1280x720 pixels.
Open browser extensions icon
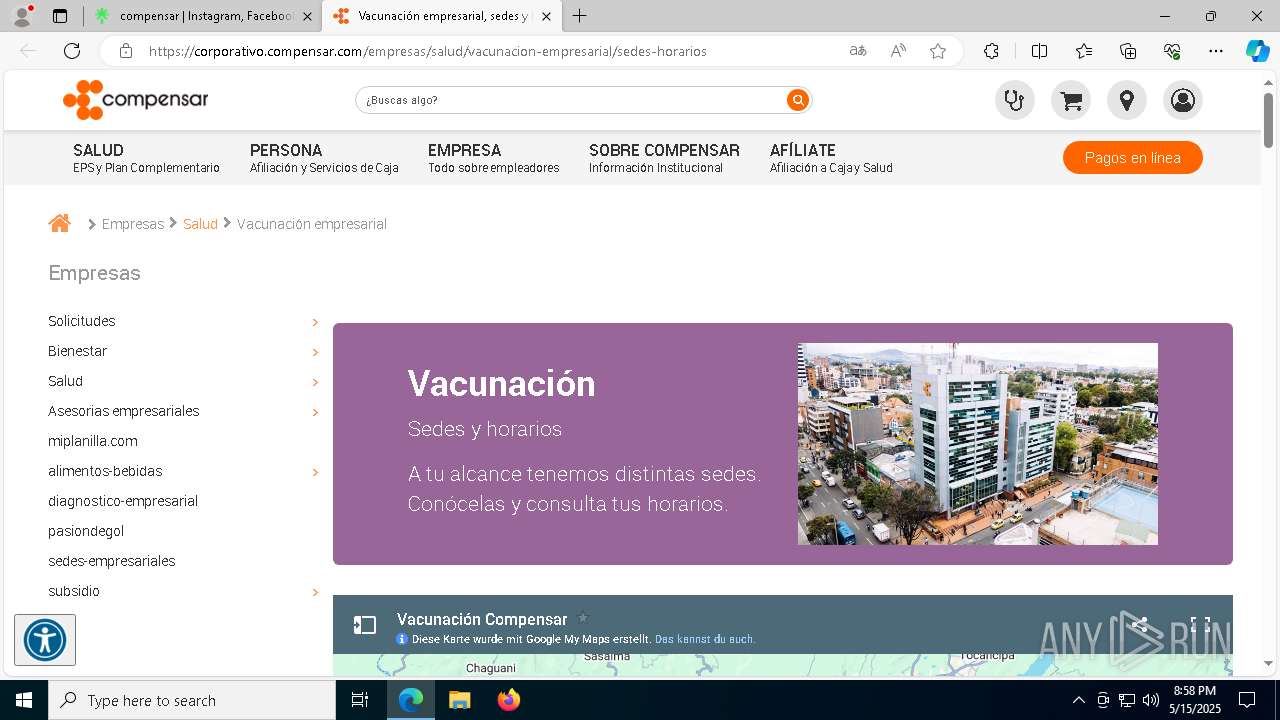tap(991, 51)
